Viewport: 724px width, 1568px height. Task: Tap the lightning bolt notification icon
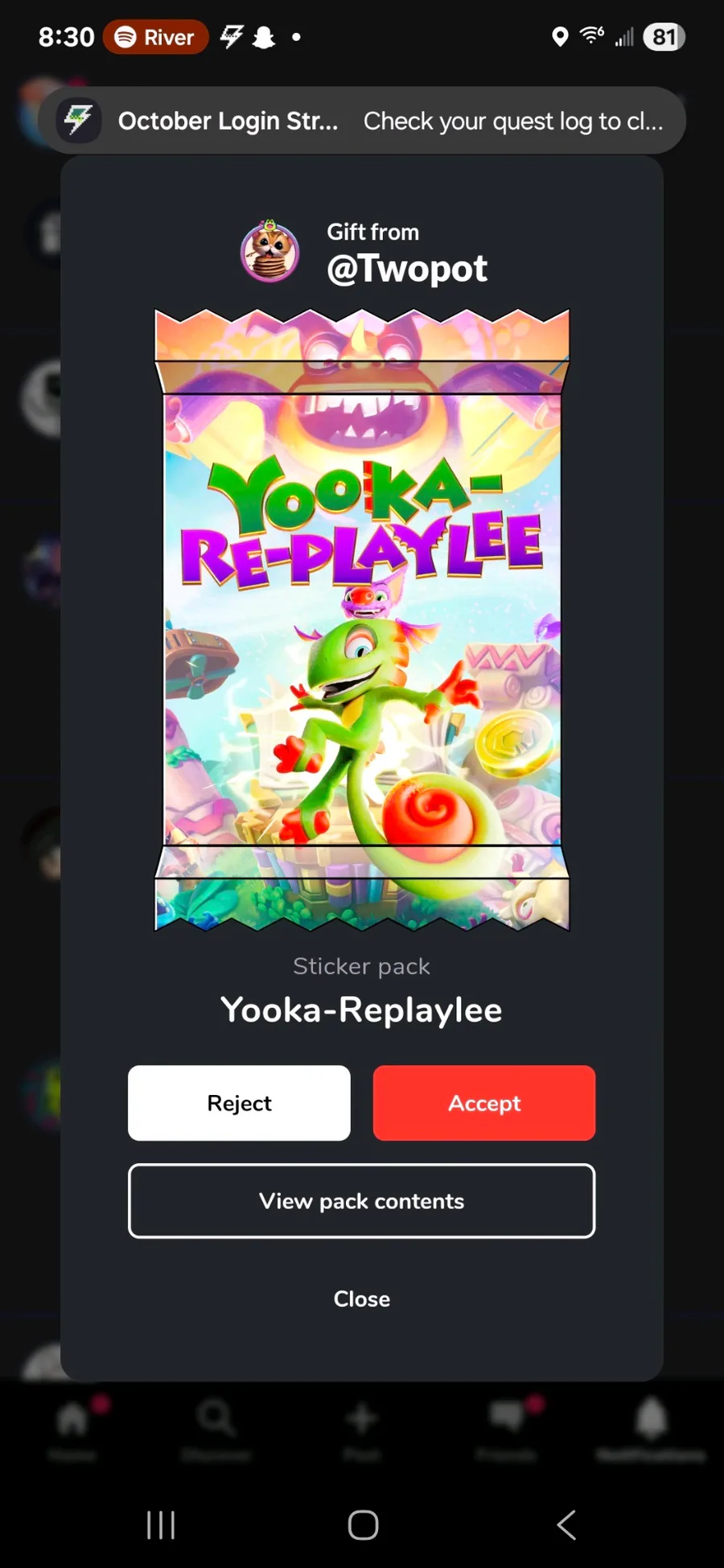[79, 121]
